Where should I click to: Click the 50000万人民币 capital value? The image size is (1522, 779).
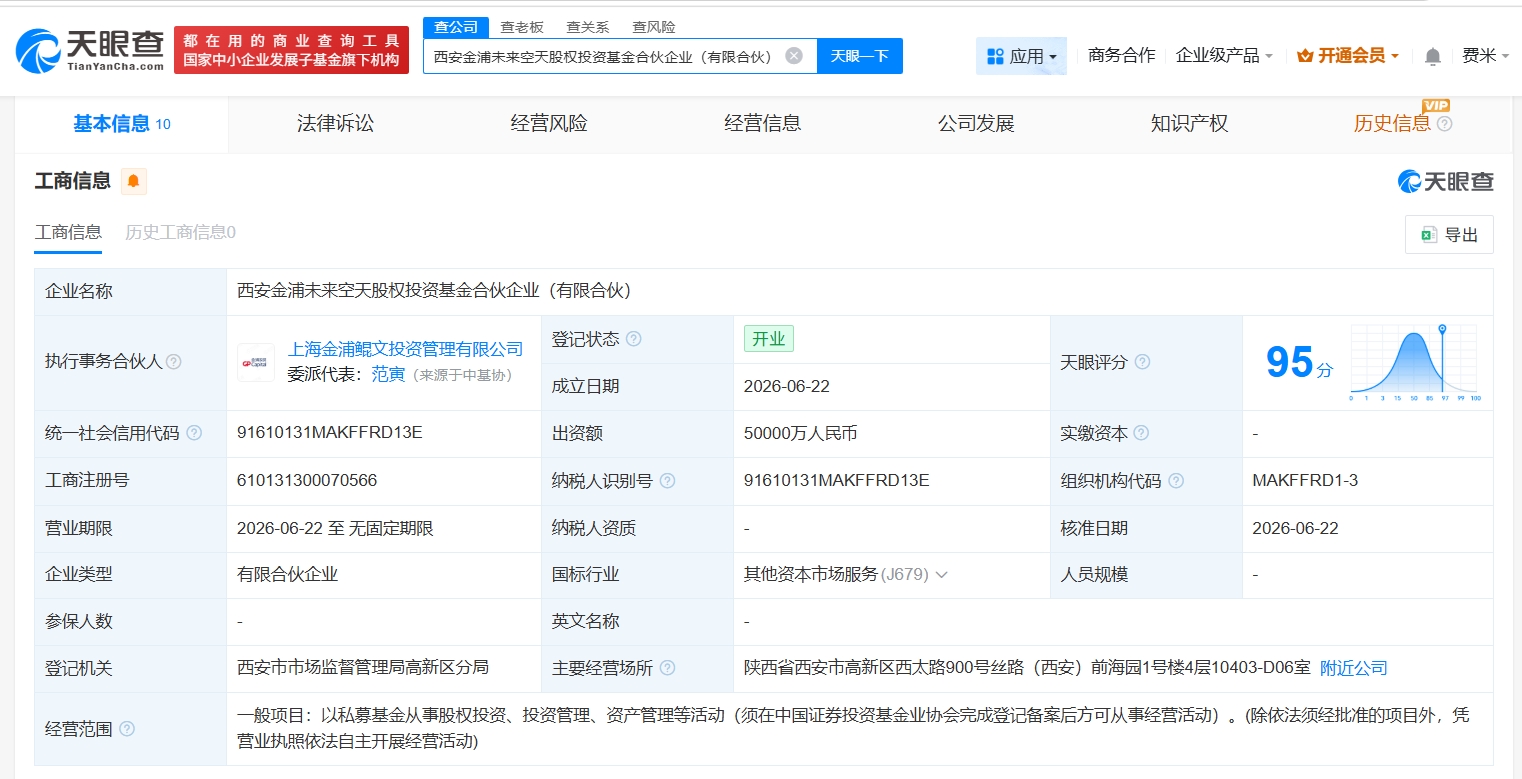tap(800, 434)
